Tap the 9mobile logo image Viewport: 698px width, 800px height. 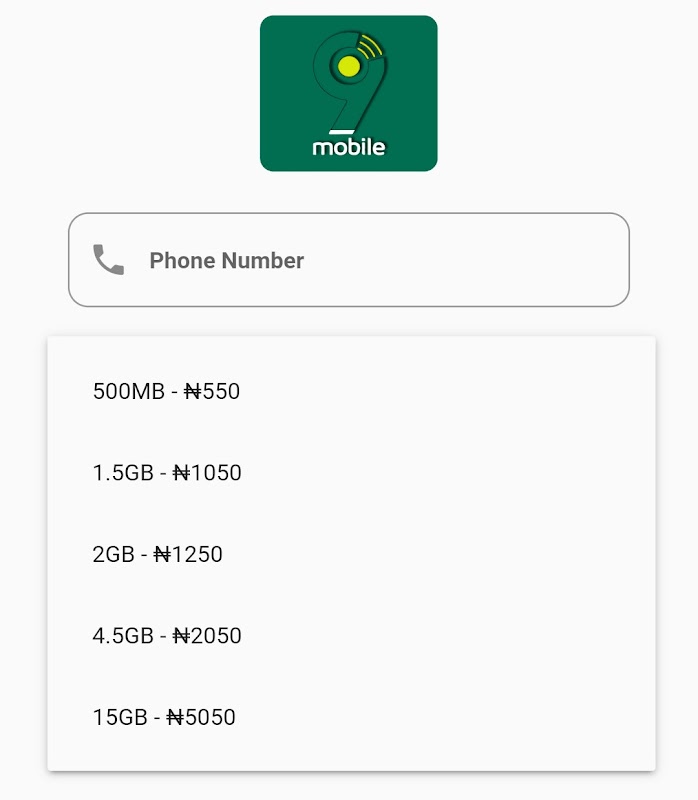(x=348, y=93)
